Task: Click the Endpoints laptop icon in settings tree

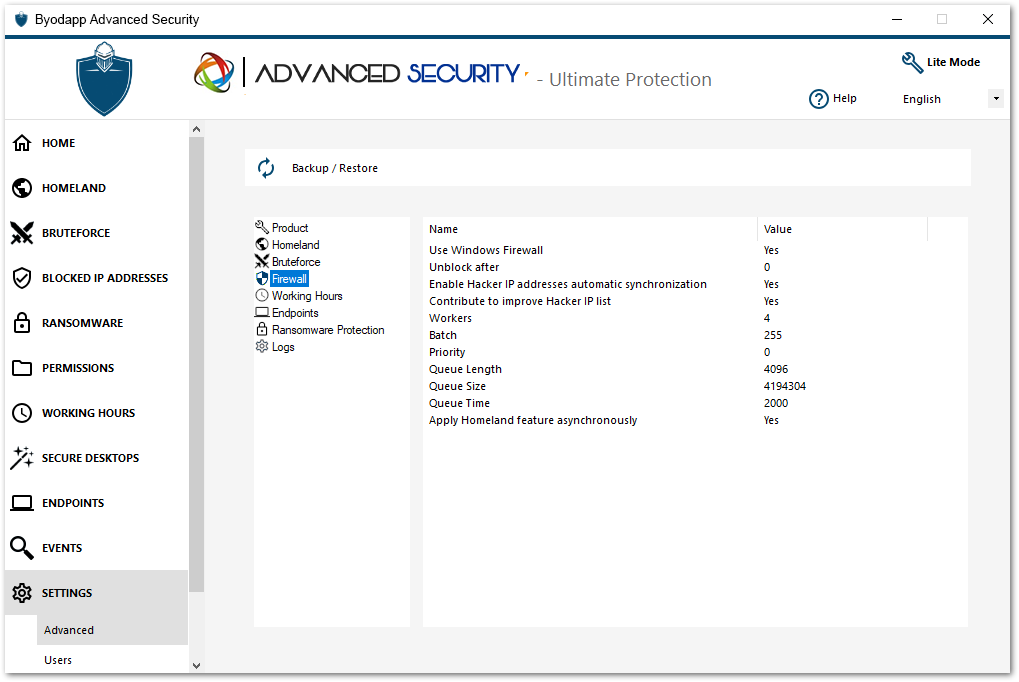Action: click(x=262, y=313)
